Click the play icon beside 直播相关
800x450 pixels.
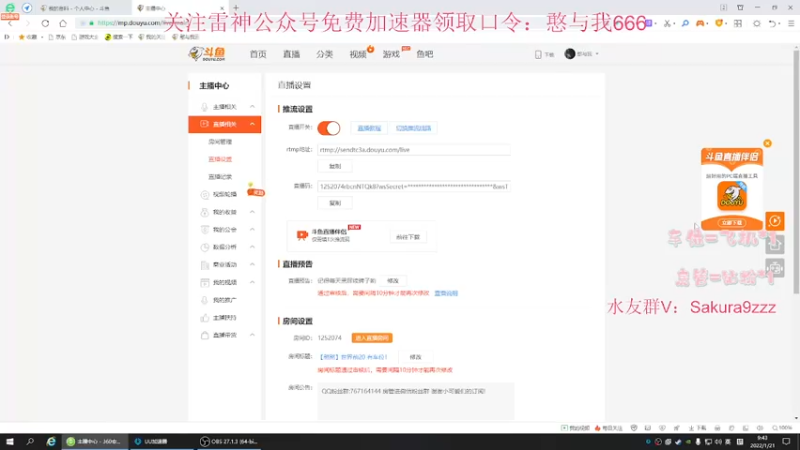coord(204,124)
